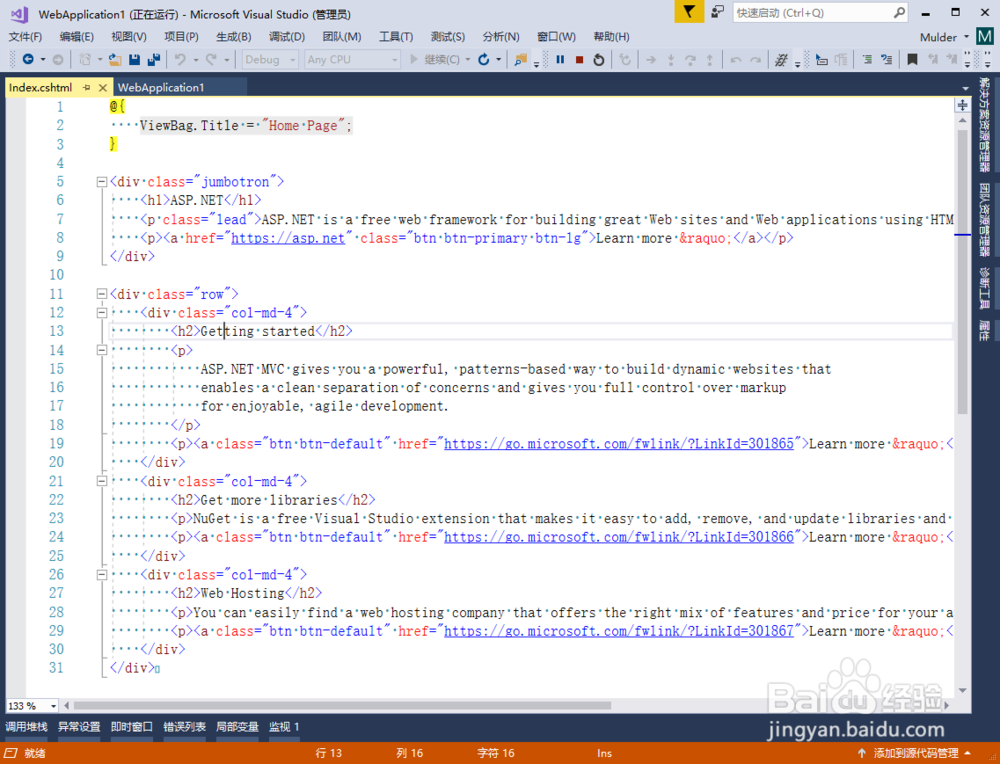The height and width of the screenshot is (764, 1000).
Task: Click the Restart debugging icon
Action: [x=598, y=59]
